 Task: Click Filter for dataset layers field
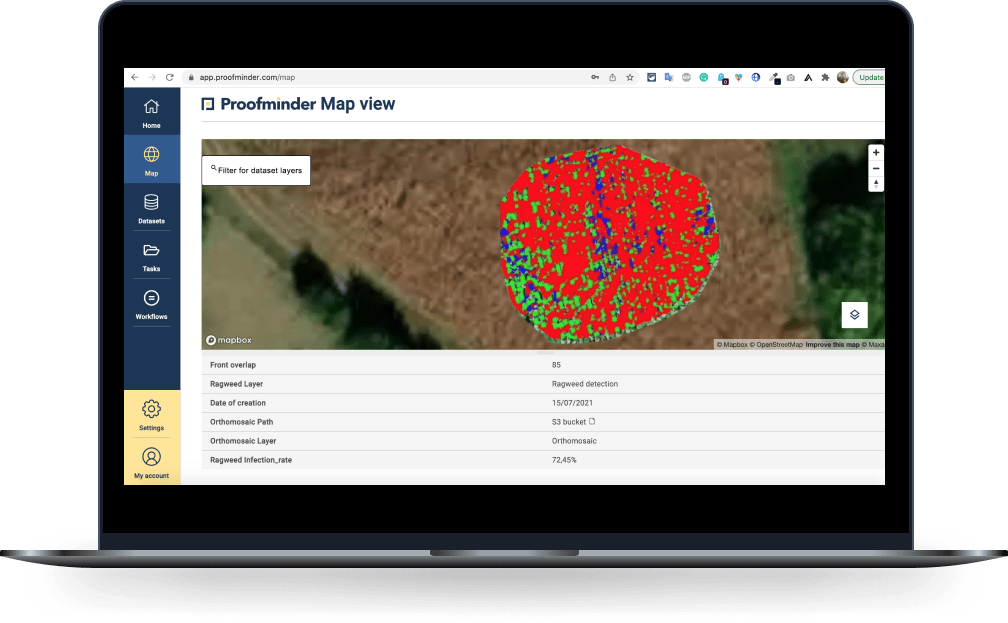click(256, 170)
